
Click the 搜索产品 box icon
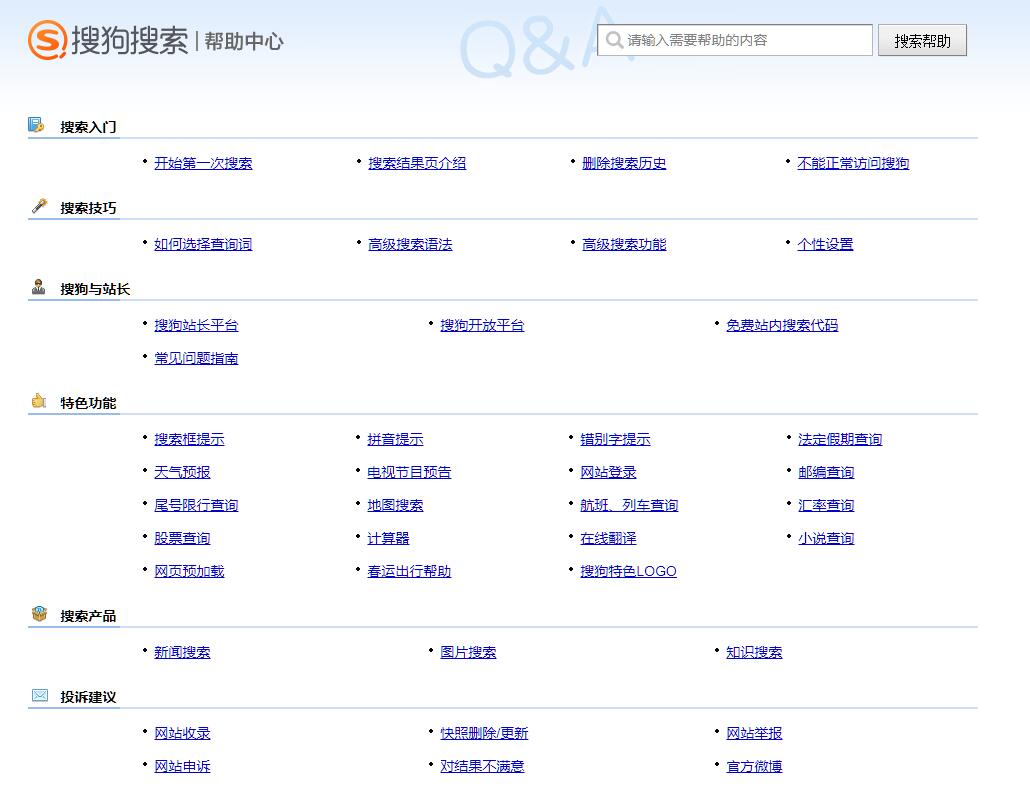click(x=39, y=613)
